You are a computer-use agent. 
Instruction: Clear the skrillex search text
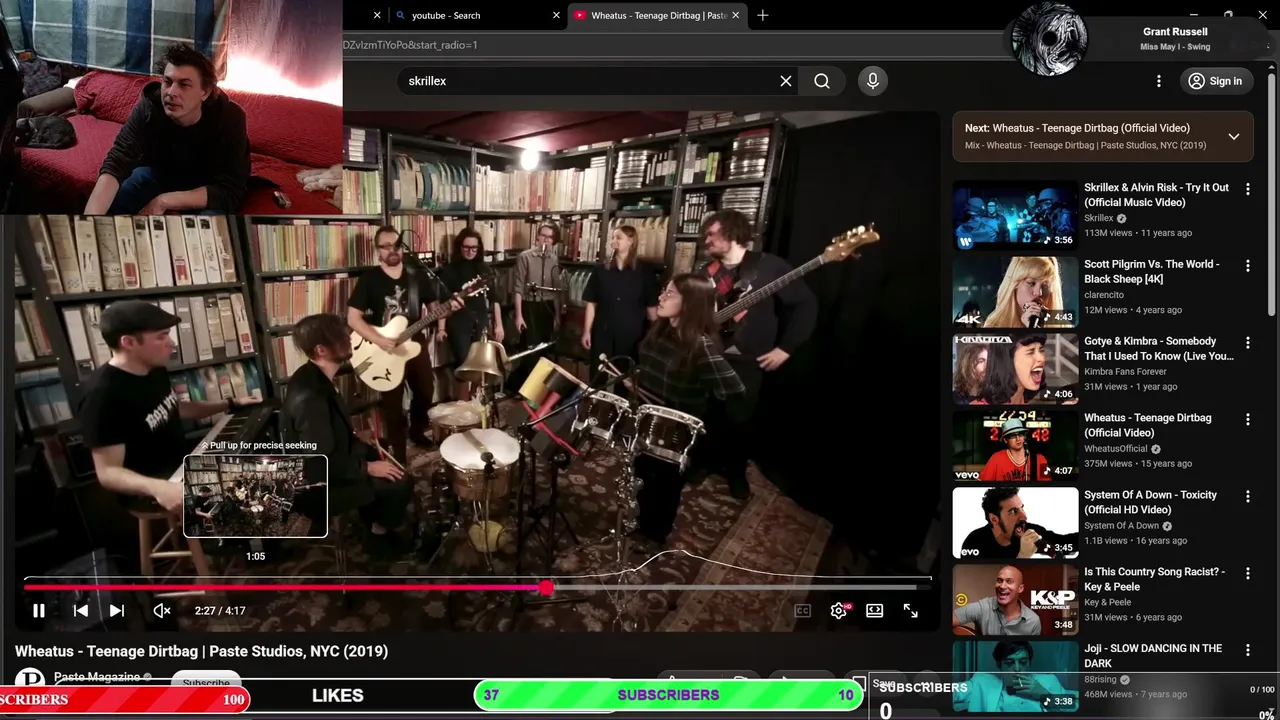click(786, 81)
